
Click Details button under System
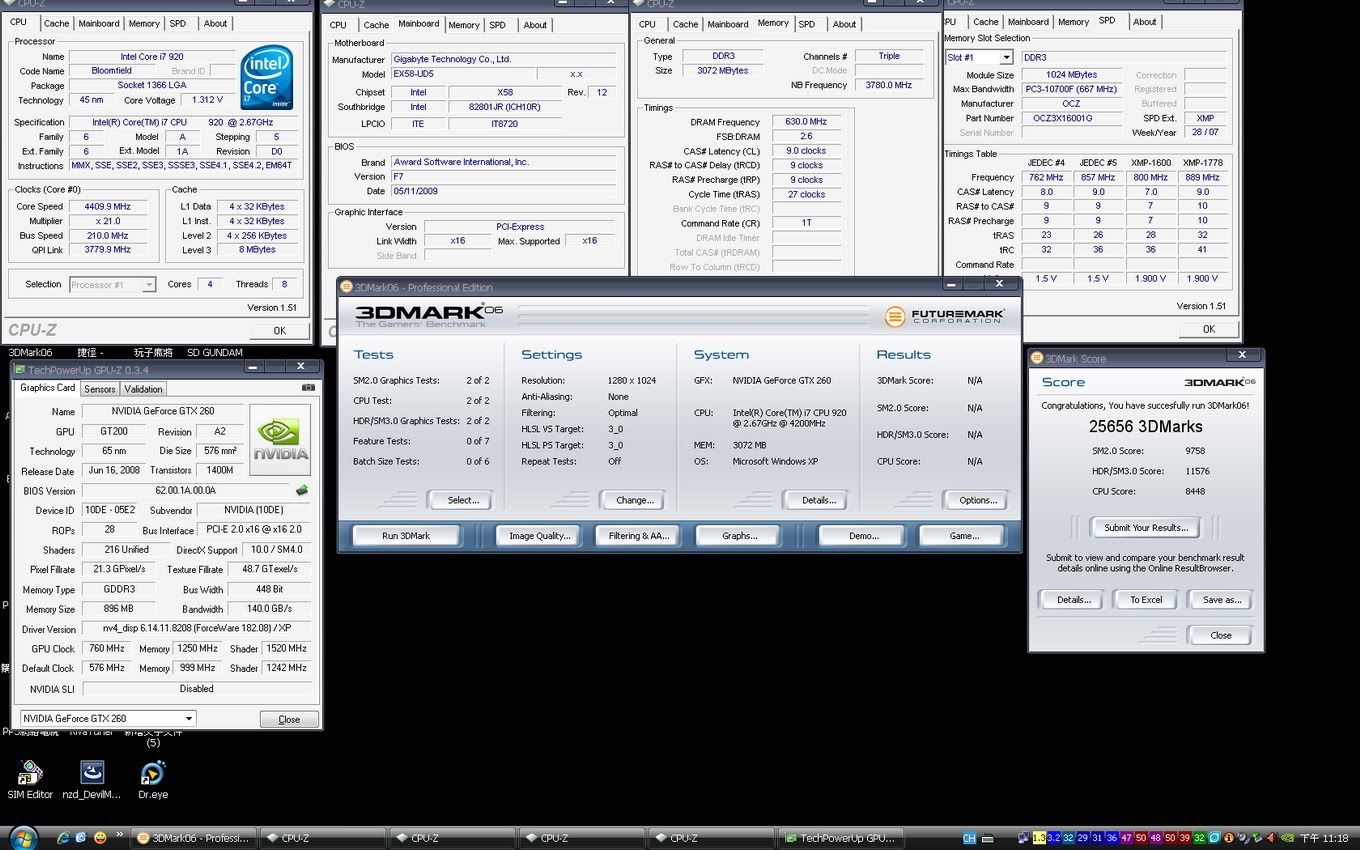pyautogui.click(x=818, y=500)
